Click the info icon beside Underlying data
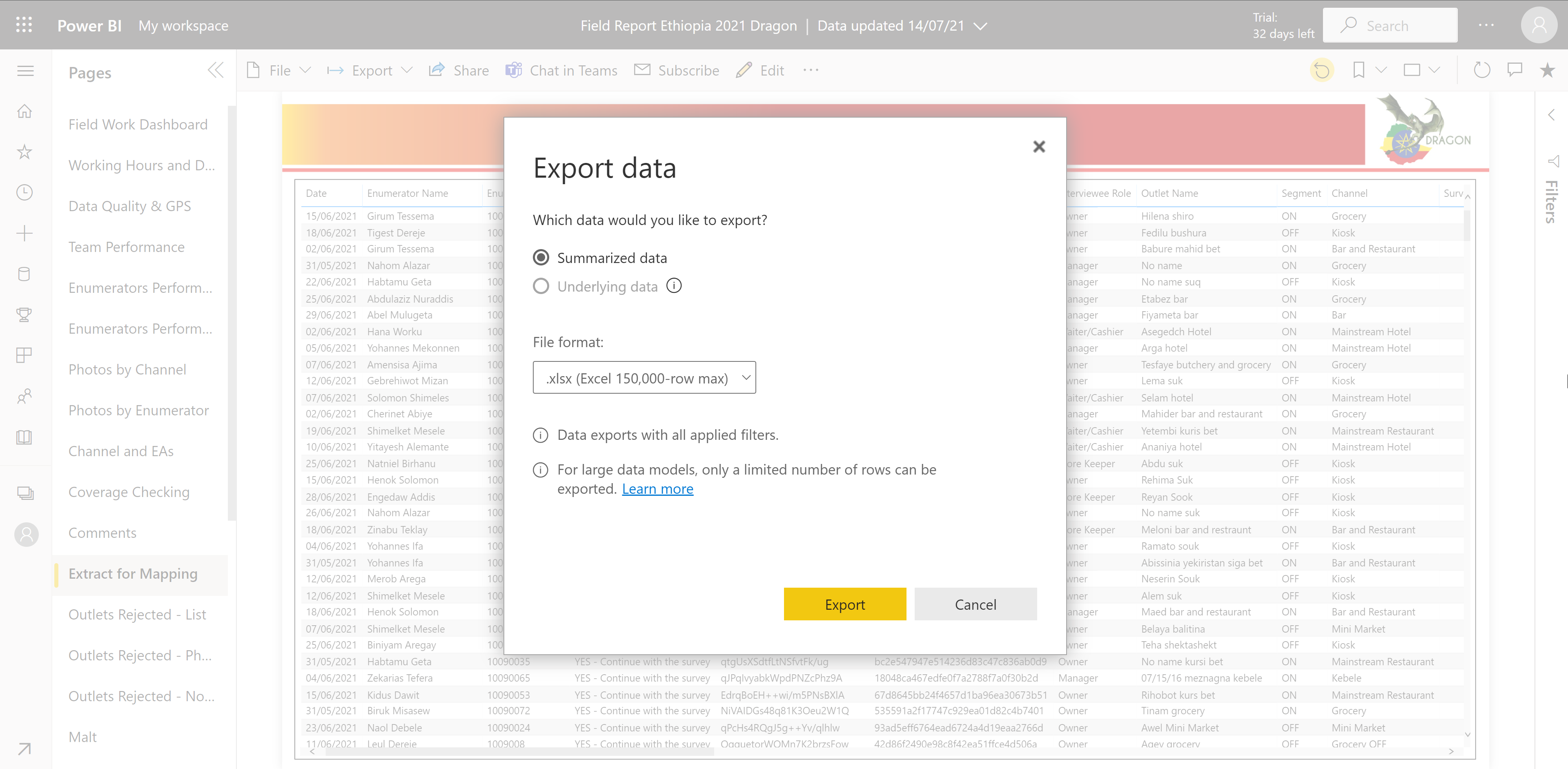This screenshot has width=1568, height=769. (x=674, y=285)
